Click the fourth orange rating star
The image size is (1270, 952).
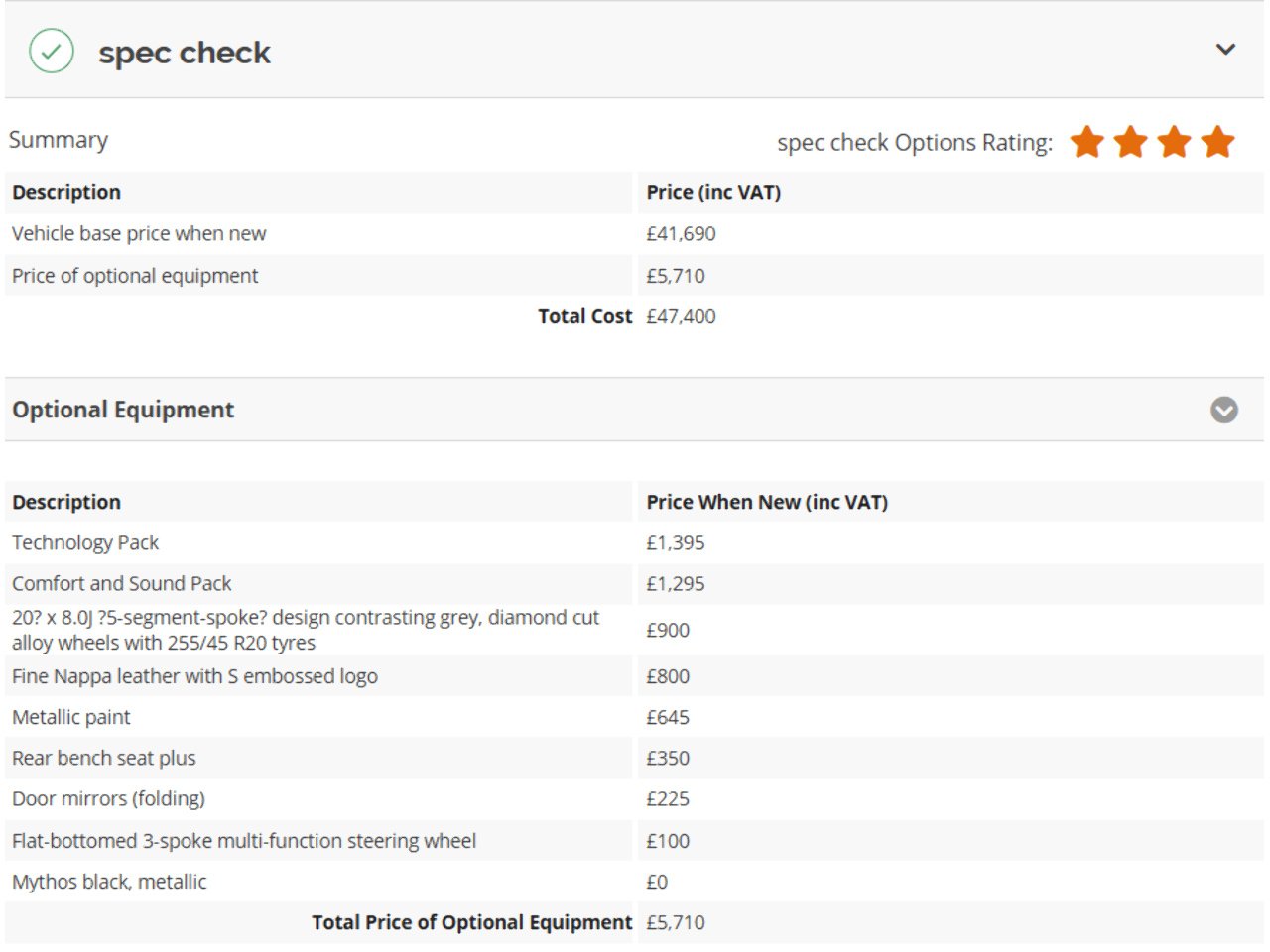pyautogui.click(x=1218, y=142)
